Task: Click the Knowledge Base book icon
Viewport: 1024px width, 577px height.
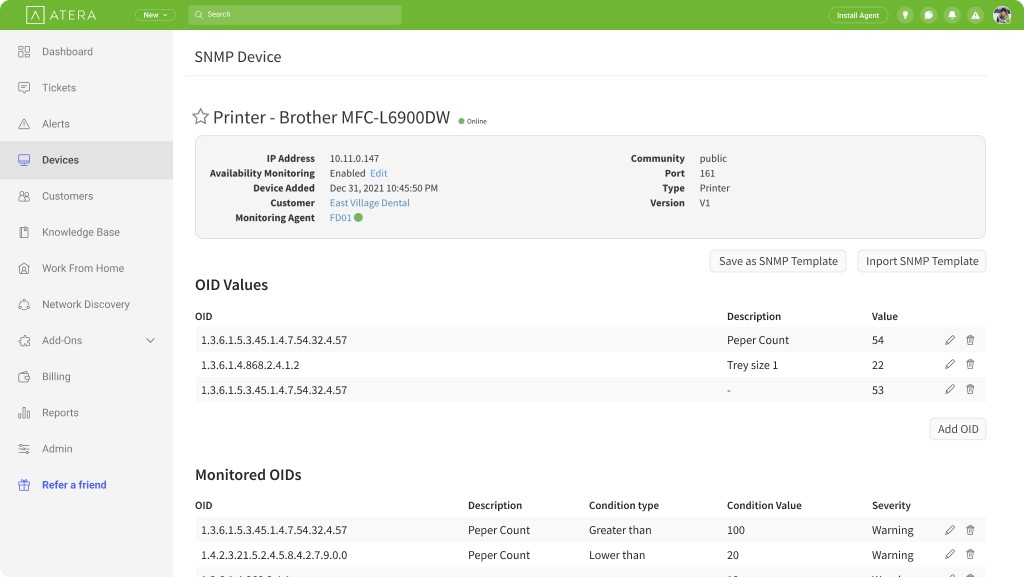Action: (24, 232)
